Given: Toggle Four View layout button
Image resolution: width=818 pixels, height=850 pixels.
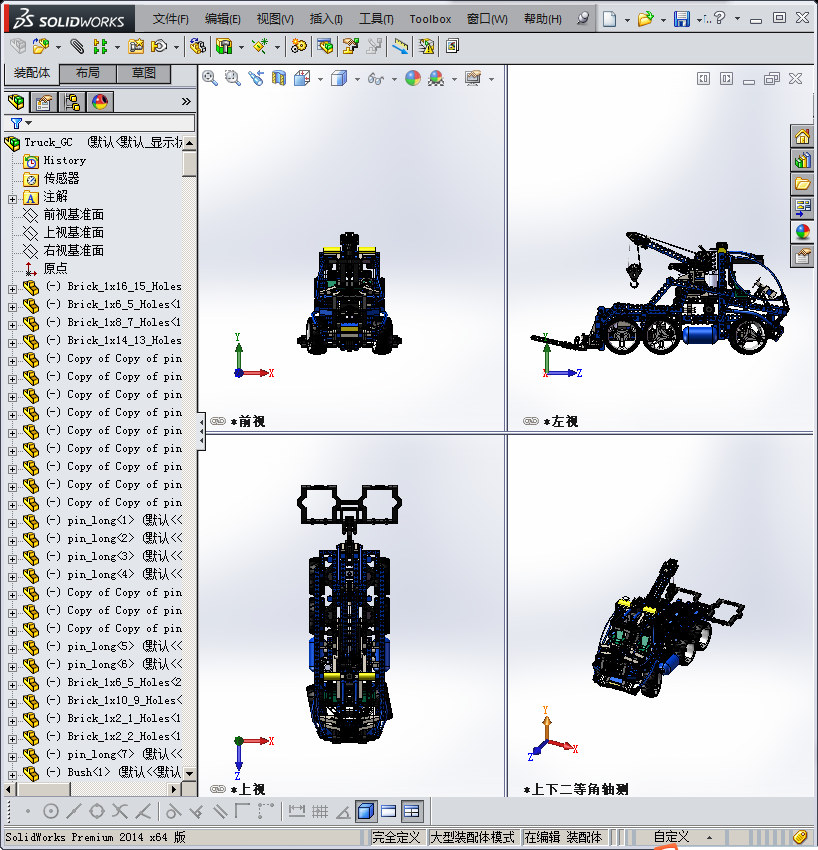Looking at the screenshot, I should pyautogui.click(x=412, y=812).
